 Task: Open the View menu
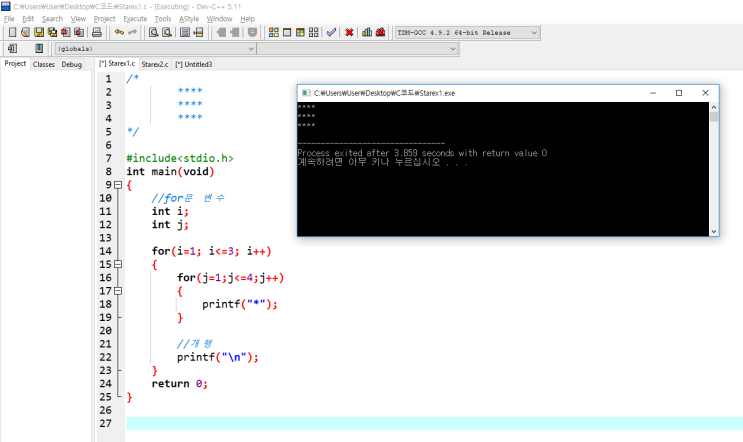point(78,18)
